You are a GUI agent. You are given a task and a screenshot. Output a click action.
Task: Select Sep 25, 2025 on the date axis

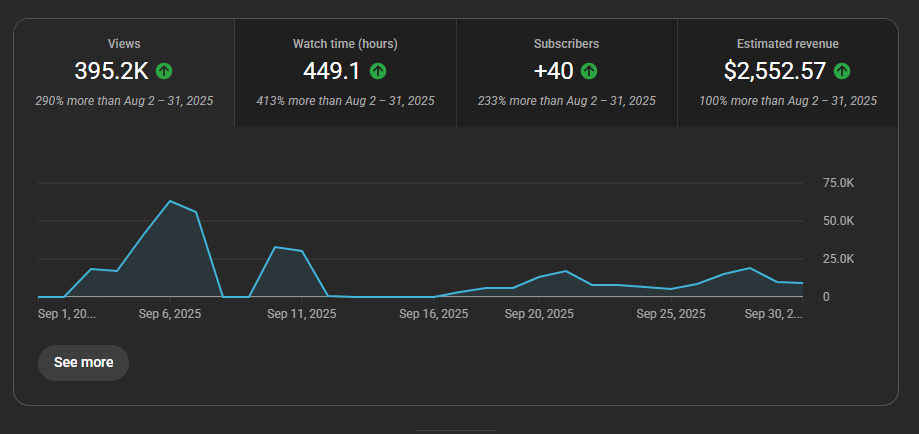click(671, 314)
